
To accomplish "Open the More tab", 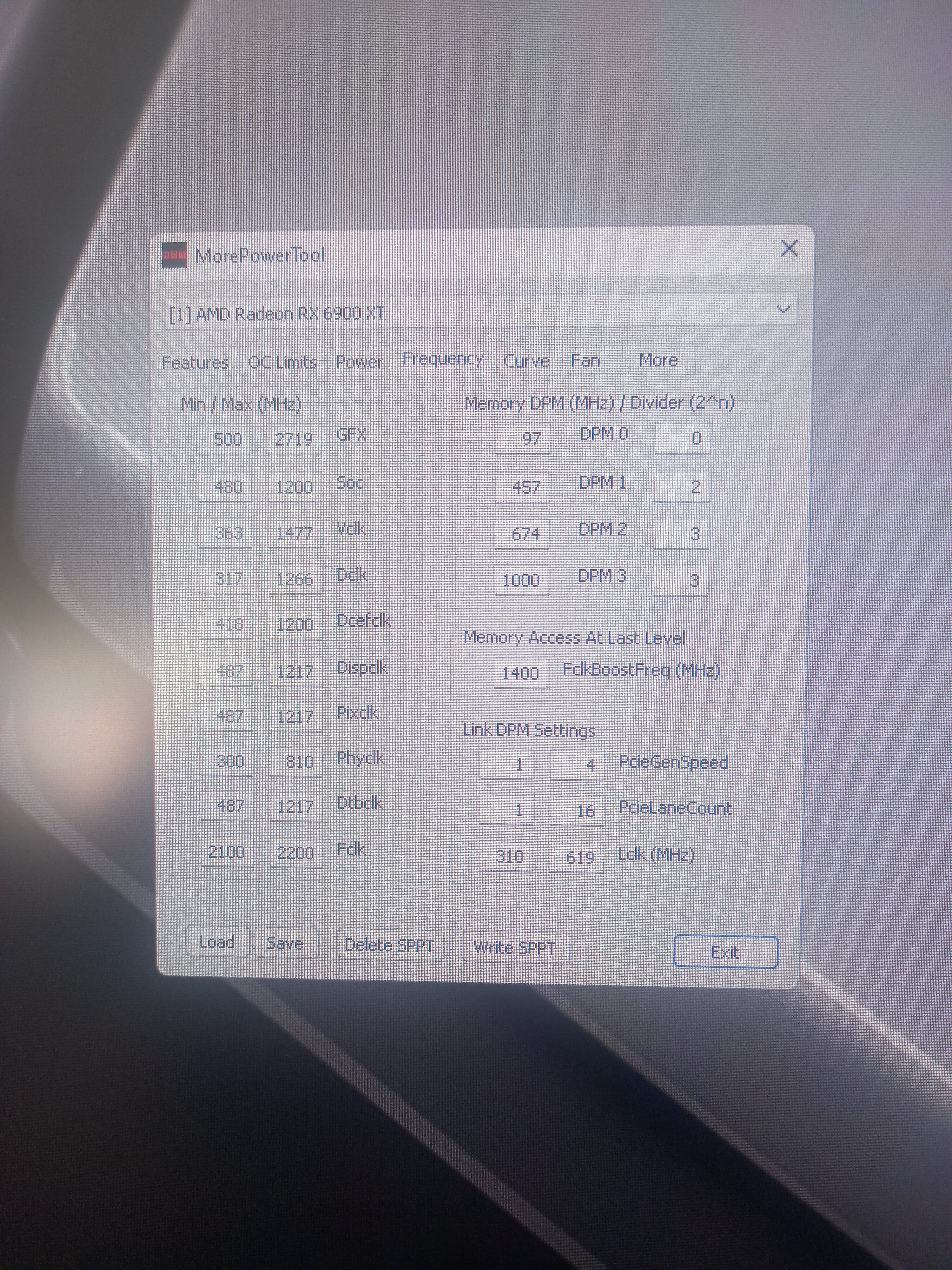I will point(659,360).
